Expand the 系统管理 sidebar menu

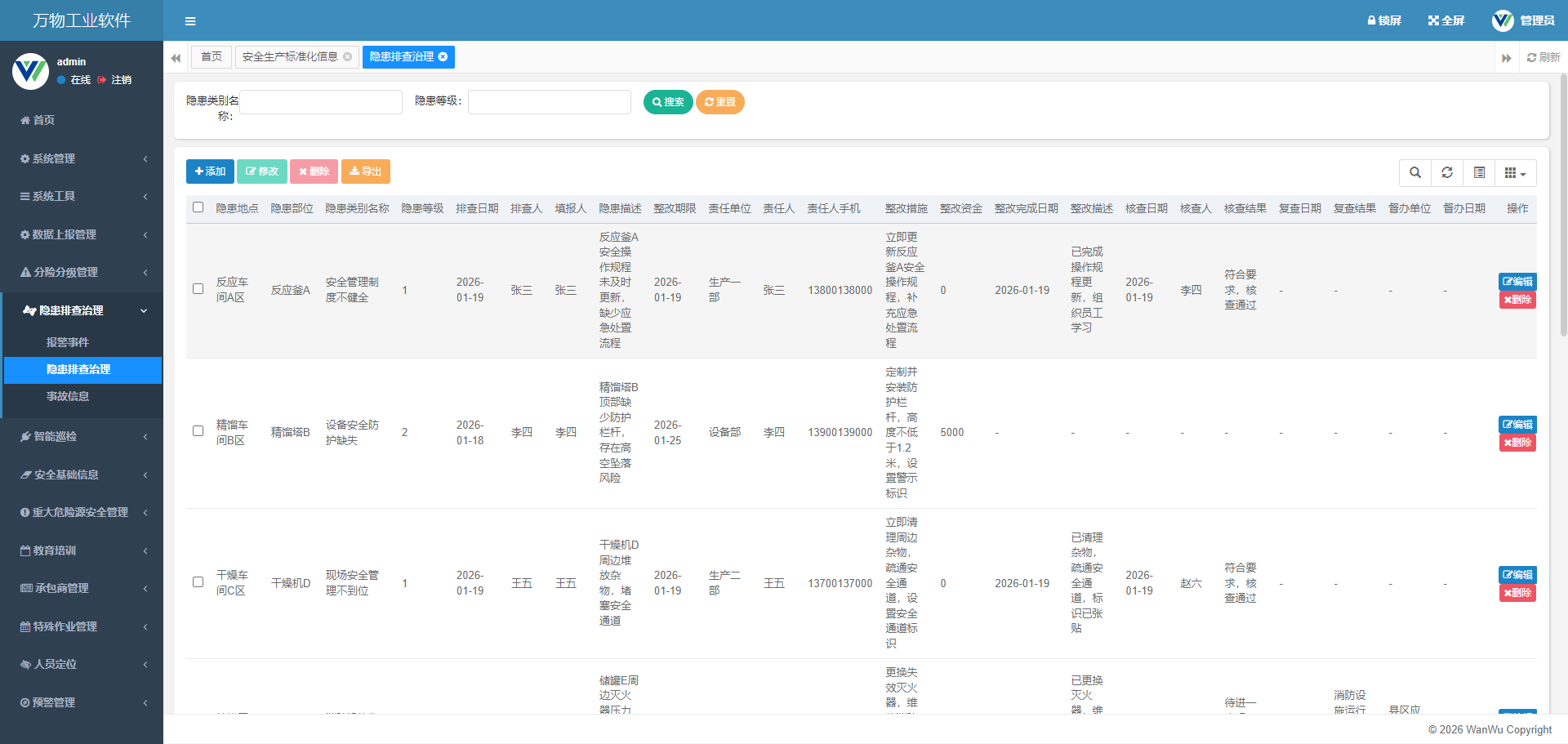pos(82,158)
